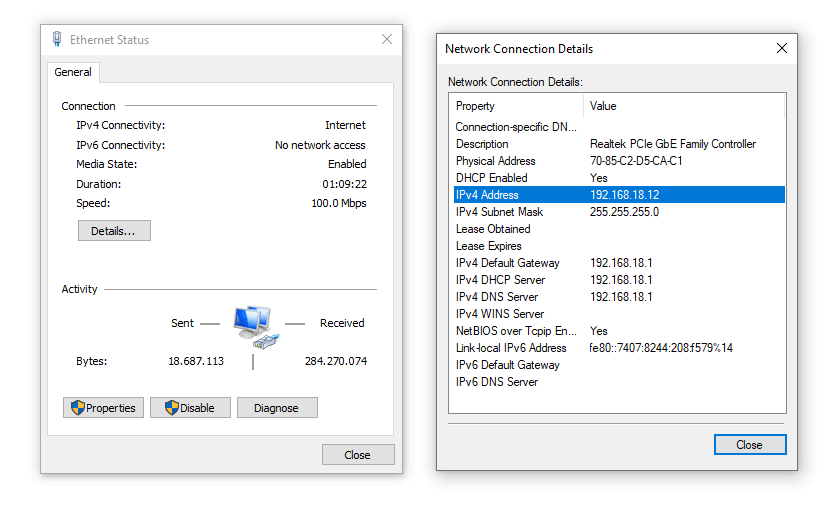Open connection Details button
This screenshot has height=521, width=836.
pos(114,231)
